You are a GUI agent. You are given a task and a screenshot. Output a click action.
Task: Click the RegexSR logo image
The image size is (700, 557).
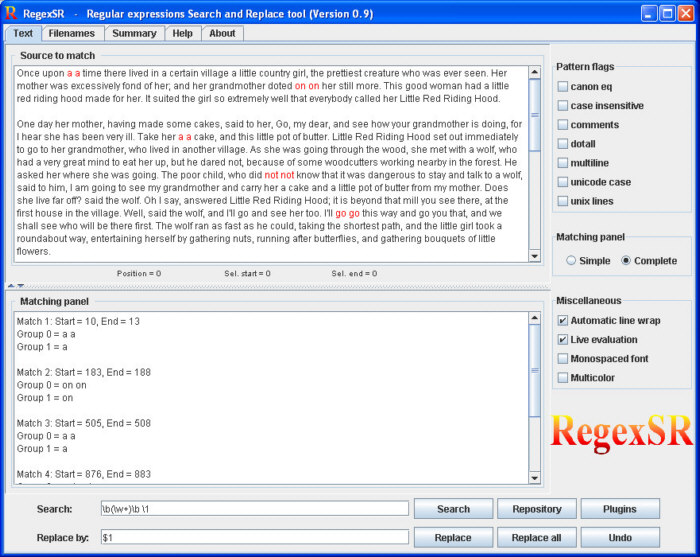tap(622, 431)
